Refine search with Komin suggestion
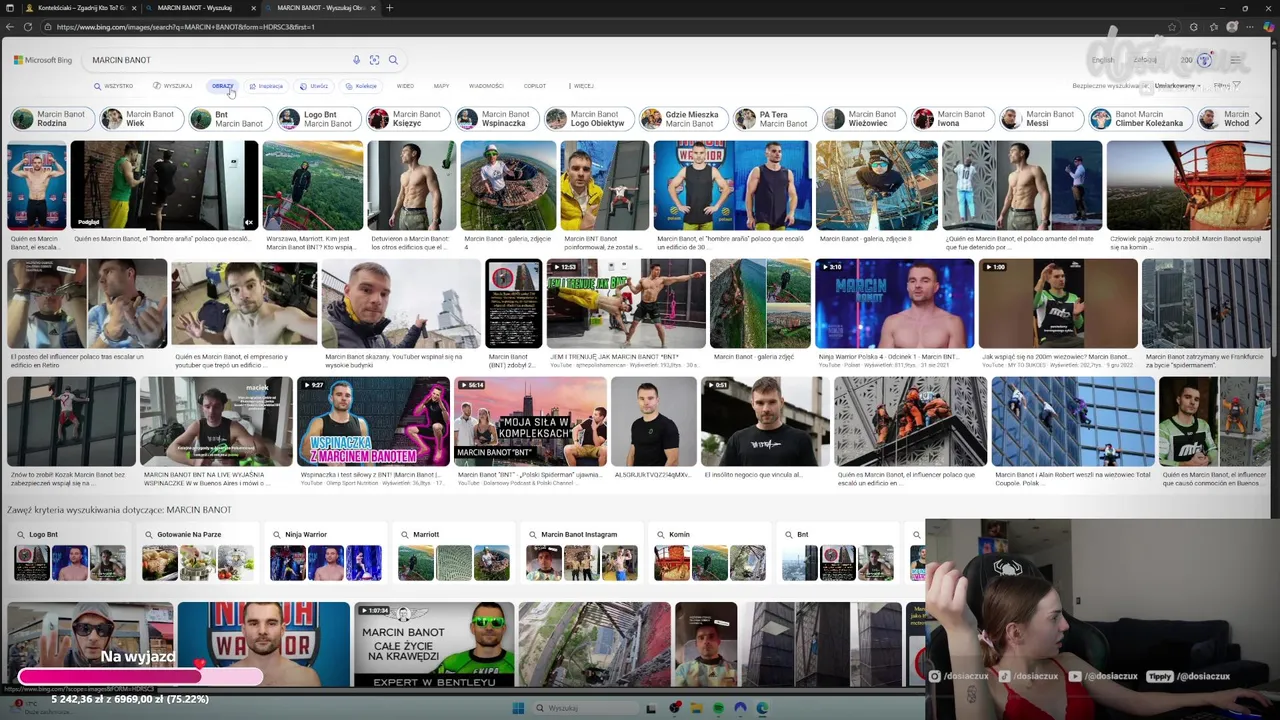This screenshot has width=1280, height=720. pyautogui.click(x=708, y=553)
